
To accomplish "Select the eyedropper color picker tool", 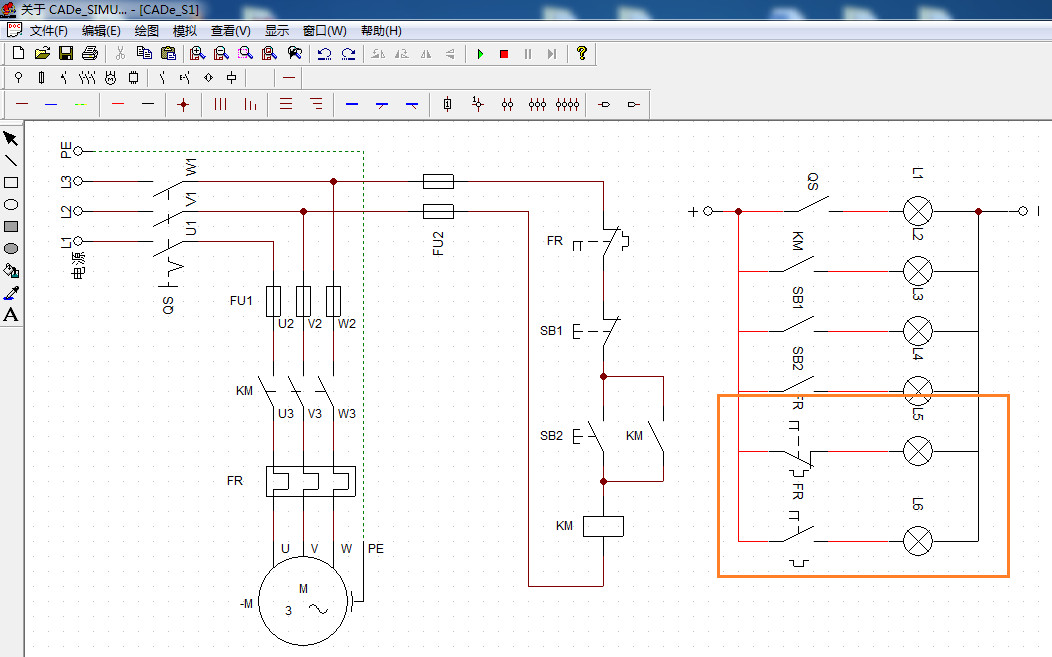I will click(x=12, y=292).
